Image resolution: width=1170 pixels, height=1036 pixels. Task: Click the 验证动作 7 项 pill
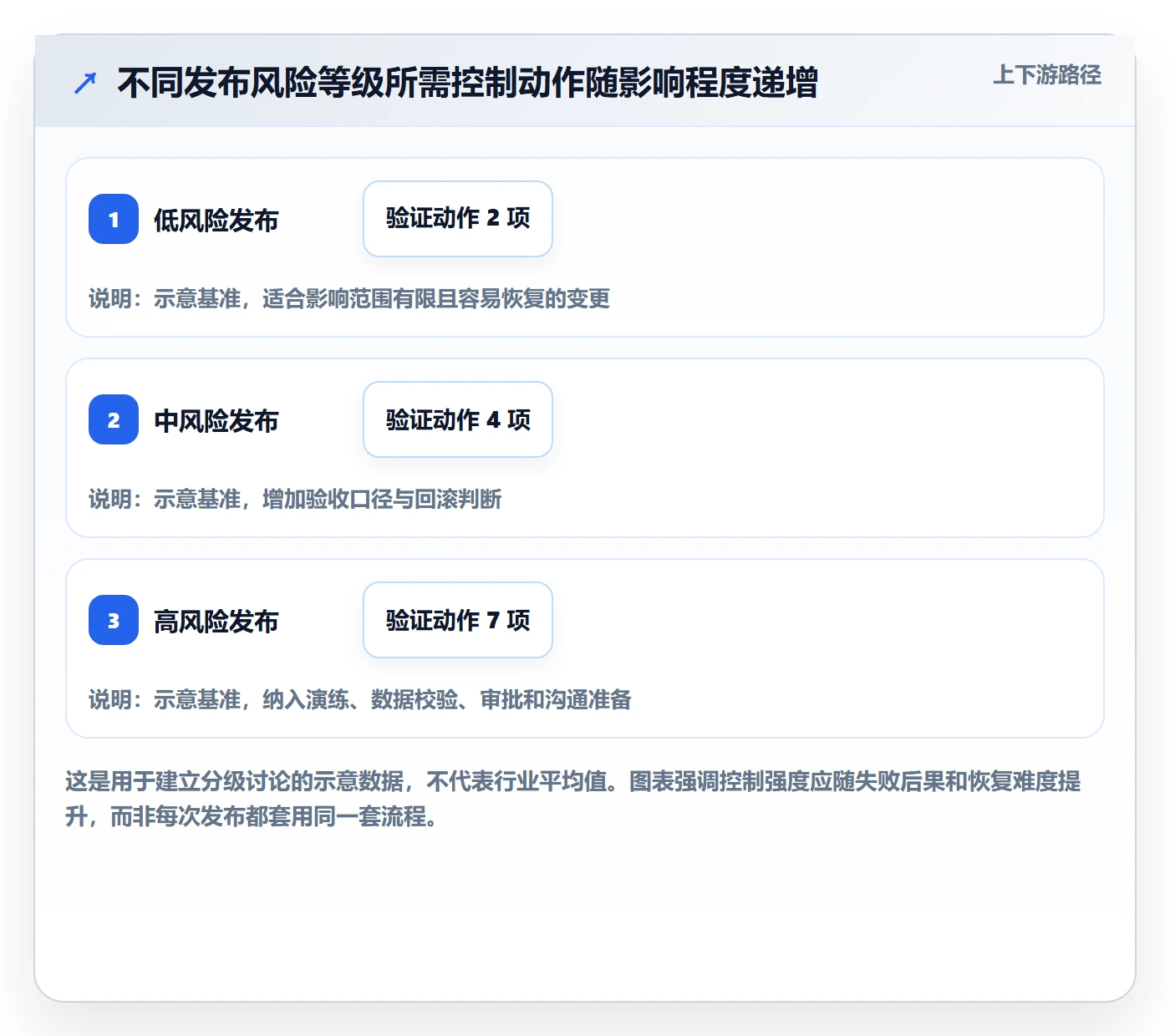(x=458, y=620)
